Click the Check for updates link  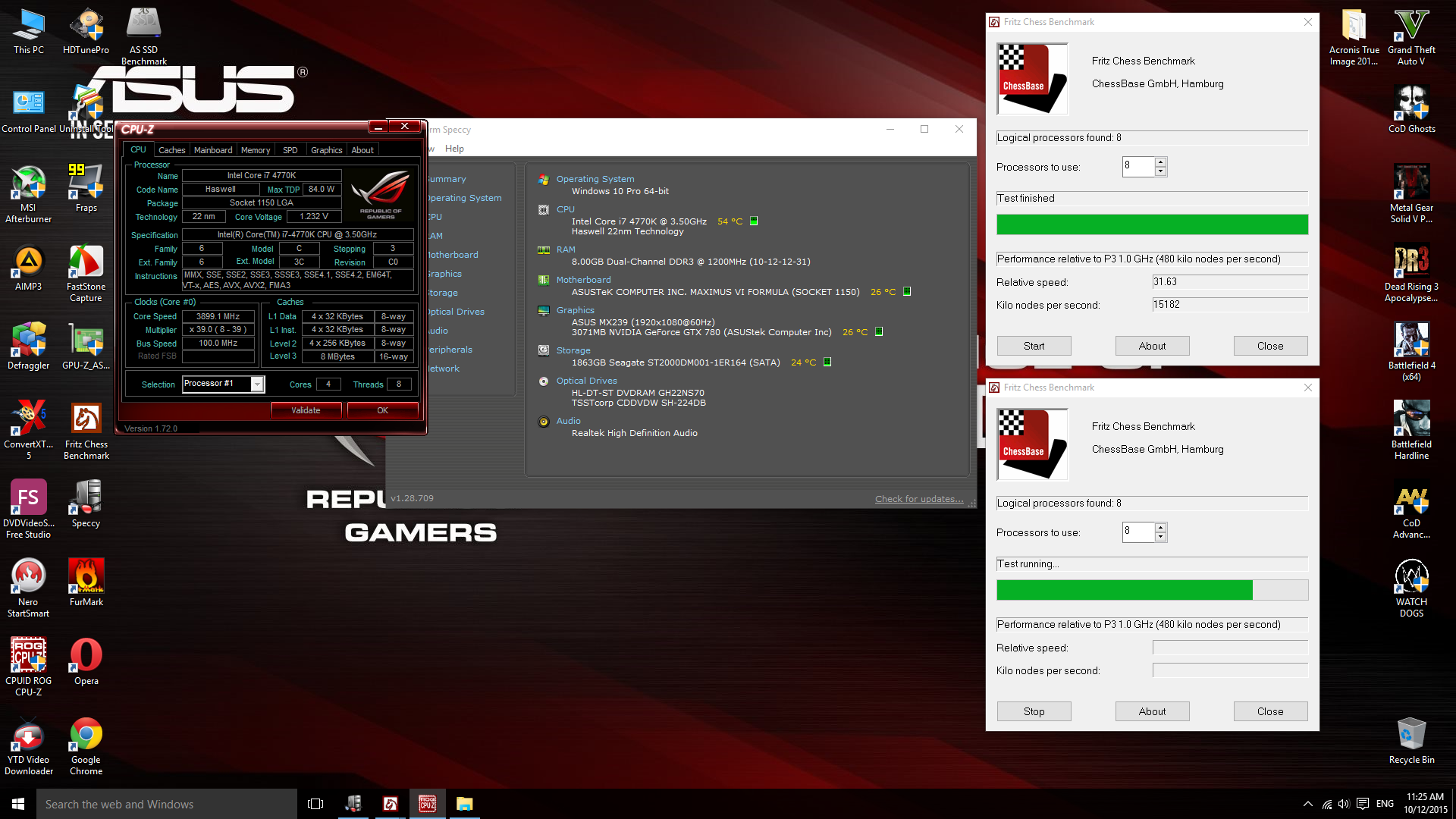pyautogui.click(x=918, y=499)
